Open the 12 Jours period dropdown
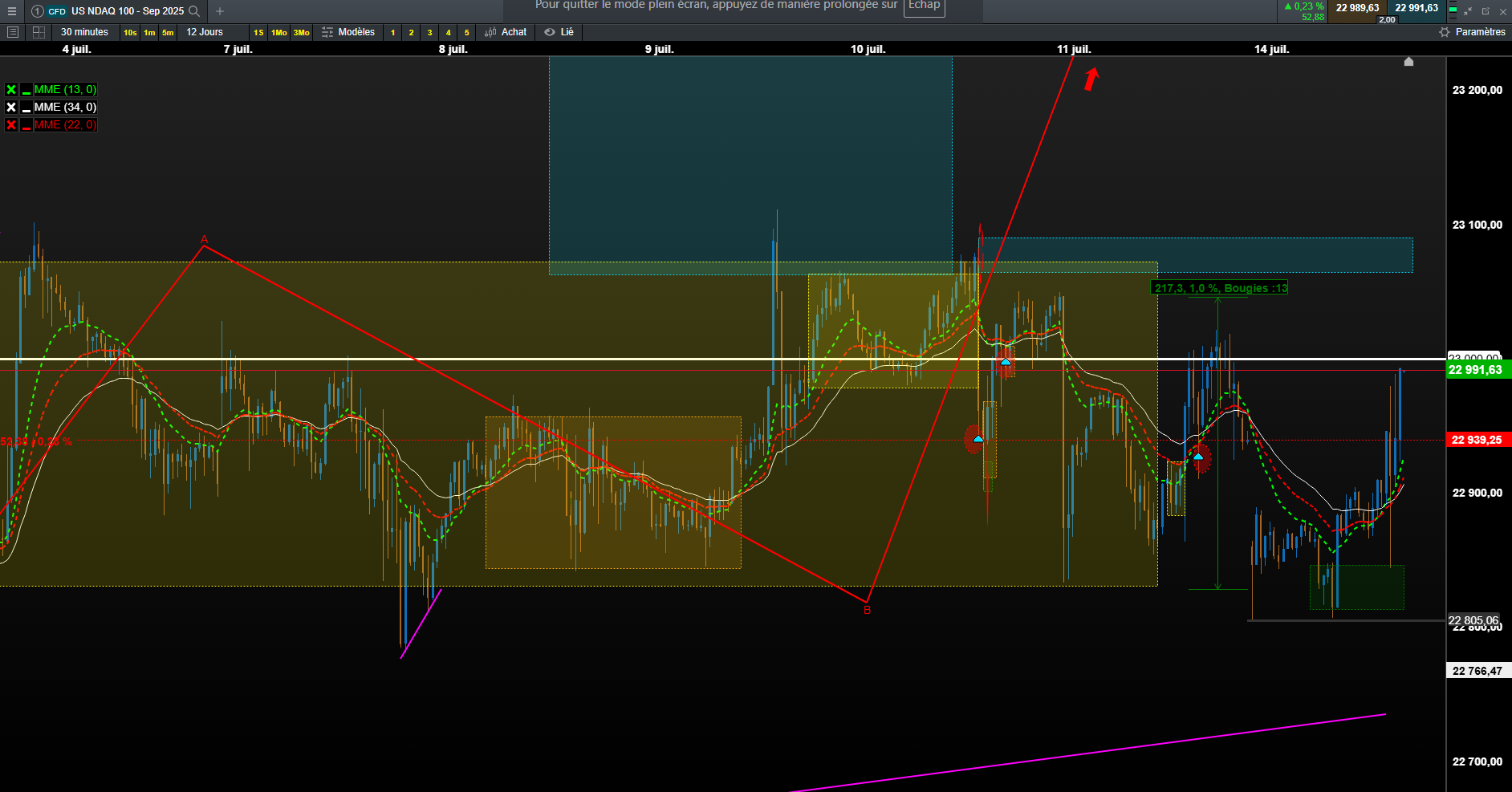Image resolution: width=1512 pixels, height=792 pixels. pos(205,32)
